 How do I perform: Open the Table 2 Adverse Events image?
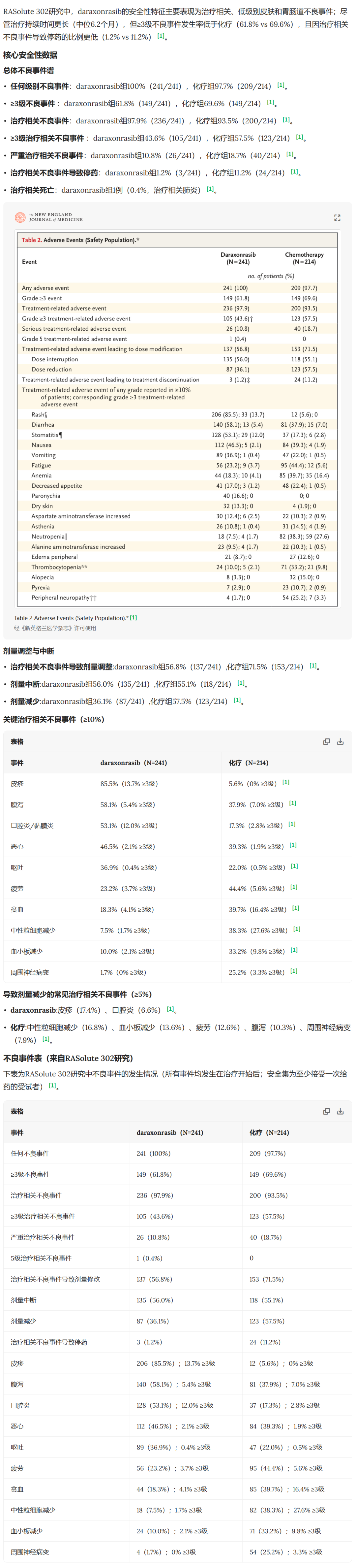[177, 419]
